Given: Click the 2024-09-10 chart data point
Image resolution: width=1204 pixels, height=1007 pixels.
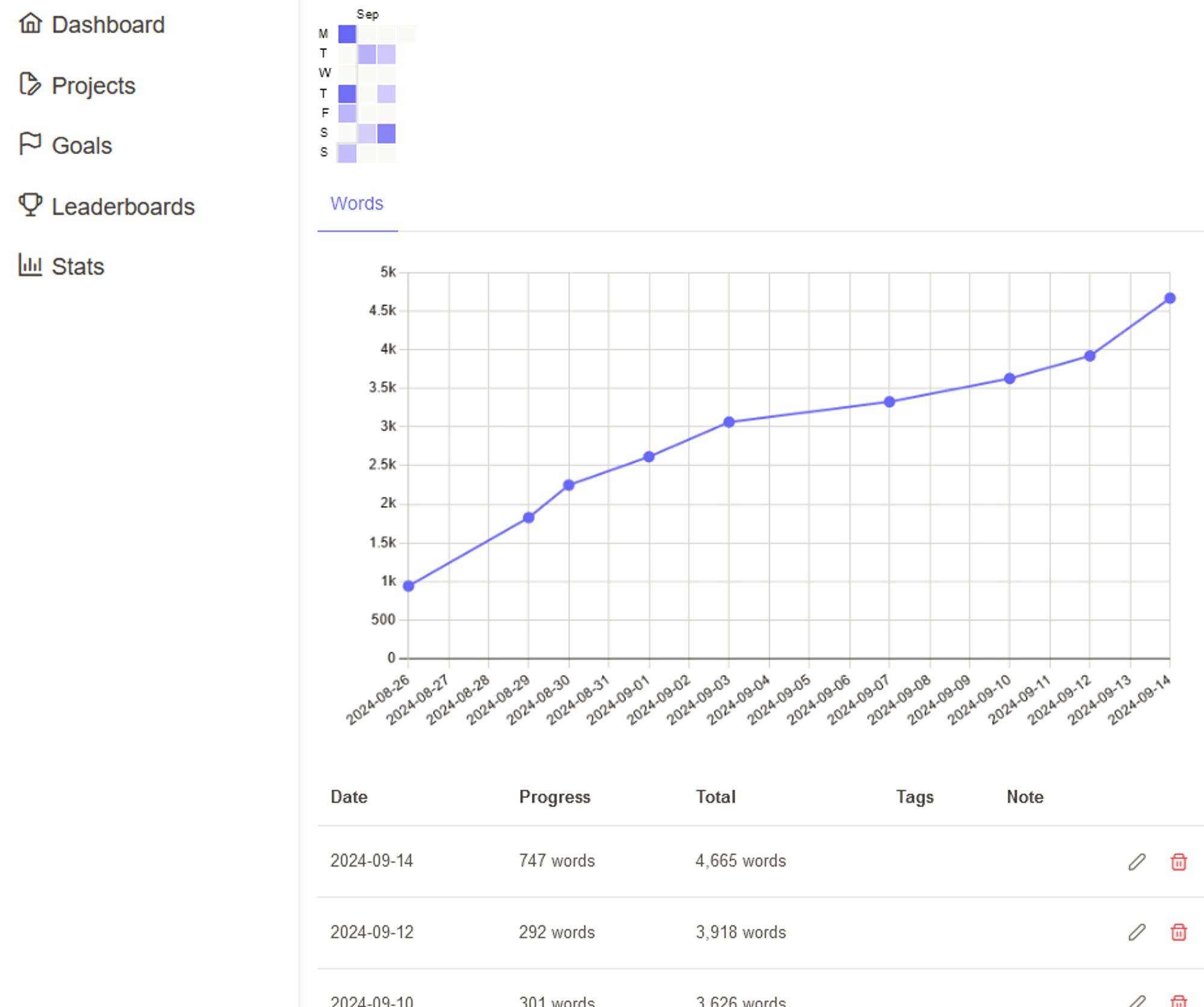Looking at the screenshot, I should click(1010, 378).
